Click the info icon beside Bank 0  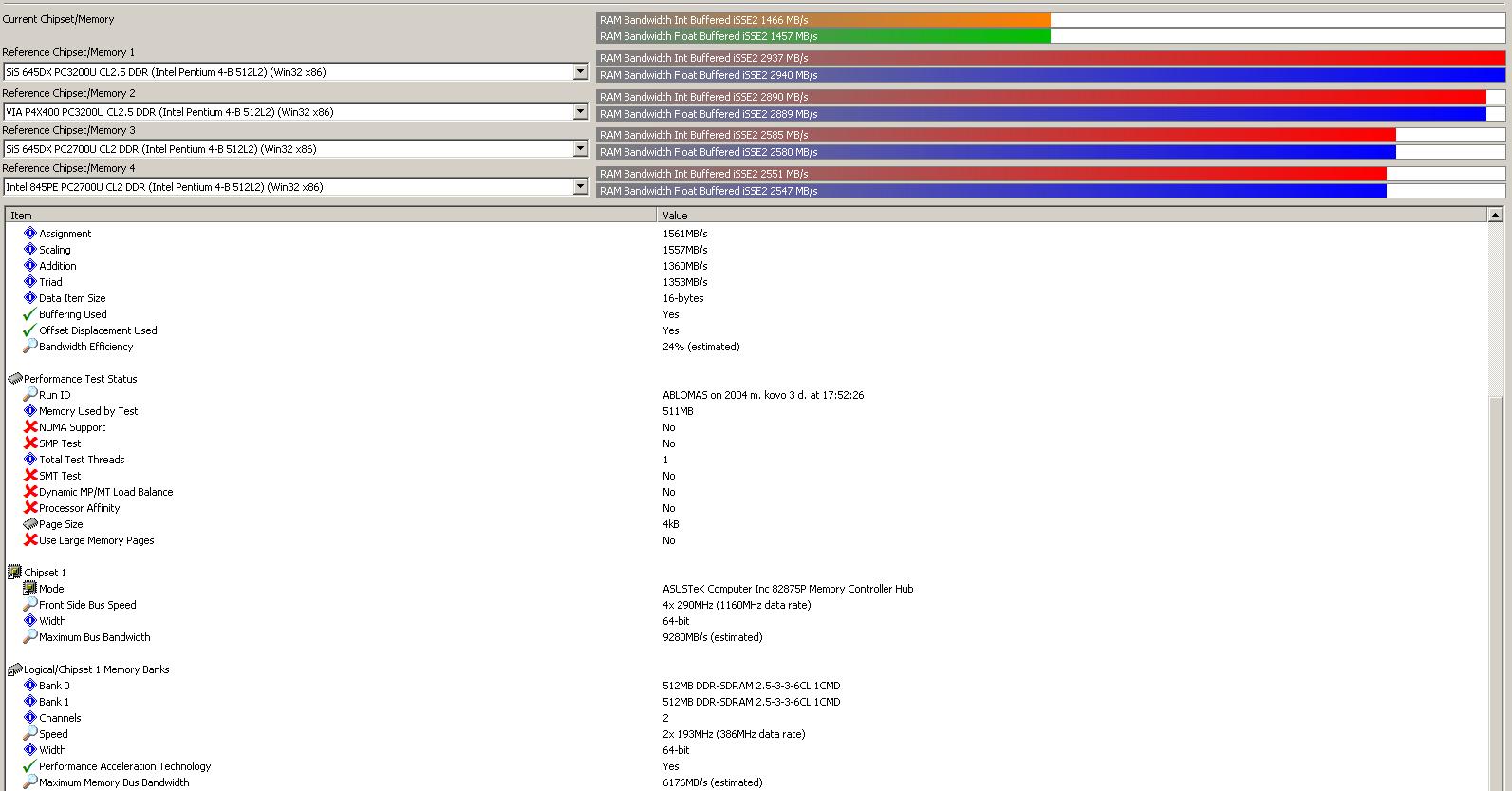point(29,685)
